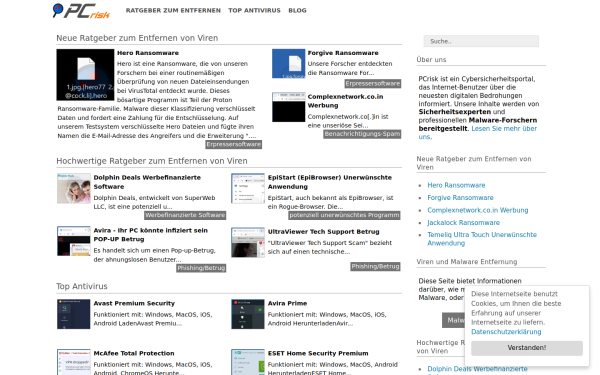
Task: Open EpiStart EpiBrowser thumbnail
Action: tap(248, 188)
